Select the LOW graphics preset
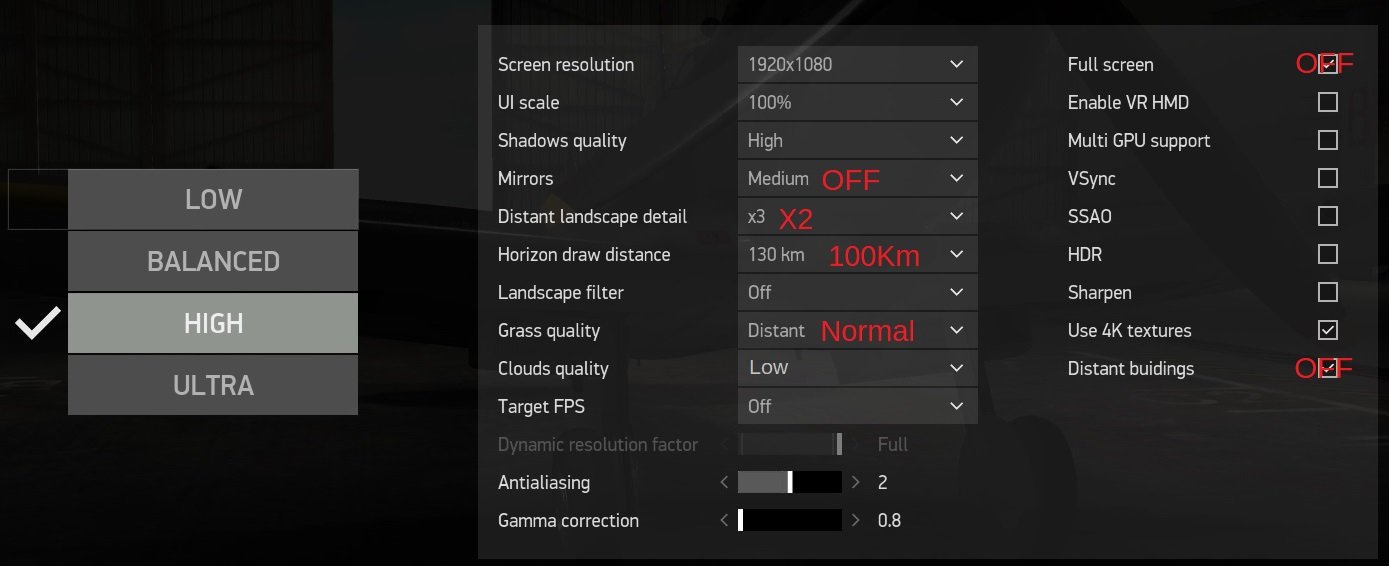 (213, 199)
